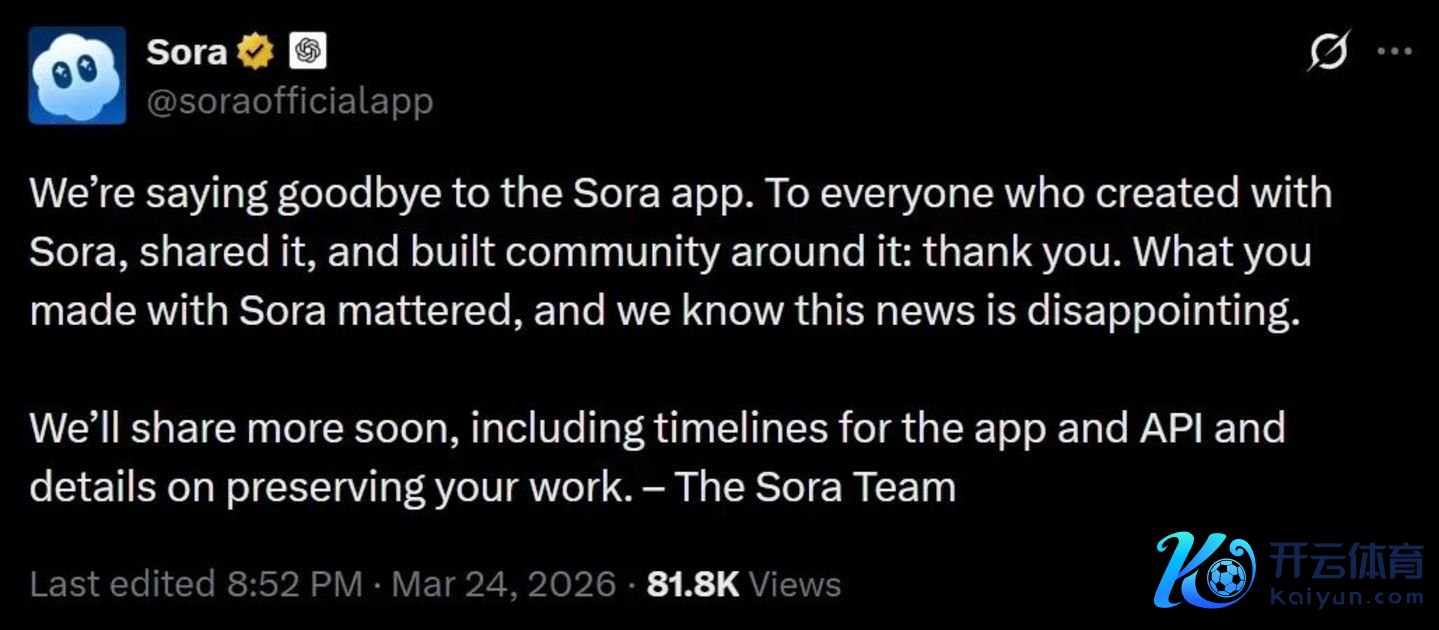The width and height of the screenshot is (1439, 630).
Task: Click the Mar 24, 2026 date
Action: click(503, 584)
